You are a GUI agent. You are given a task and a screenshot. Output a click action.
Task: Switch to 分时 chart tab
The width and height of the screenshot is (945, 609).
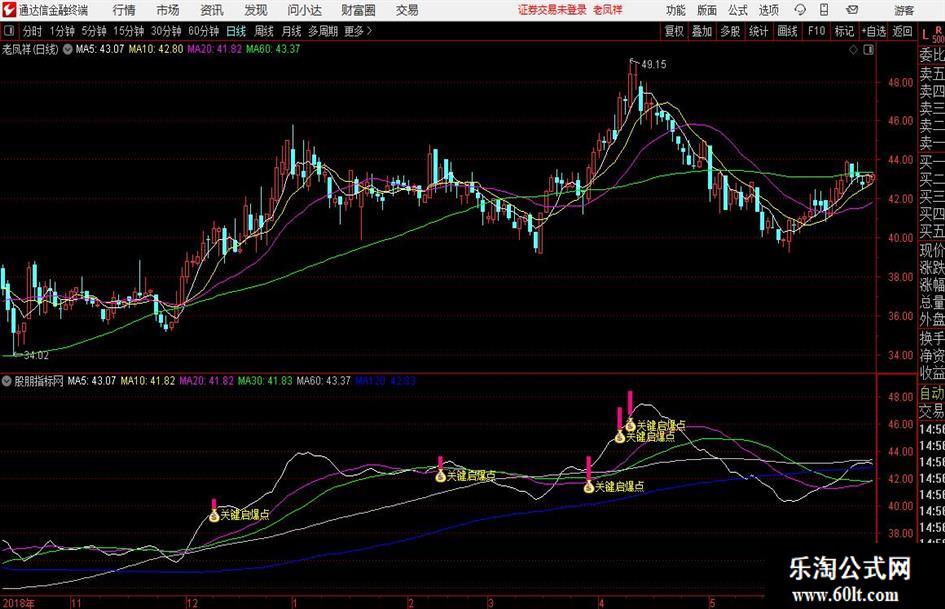(x=33, y=31)
